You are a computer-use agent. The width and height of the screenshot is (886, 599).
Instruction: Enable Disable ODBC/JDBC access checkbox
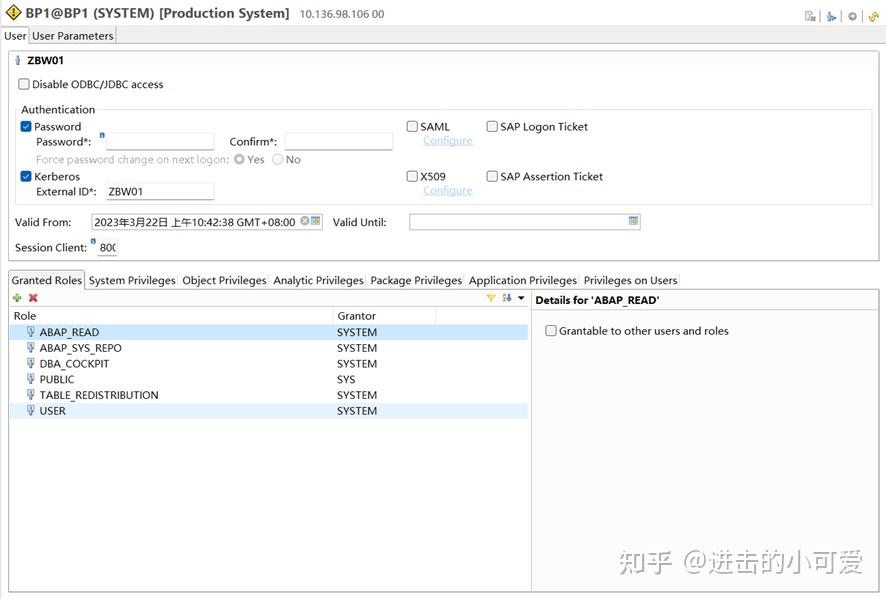point(24,84)
